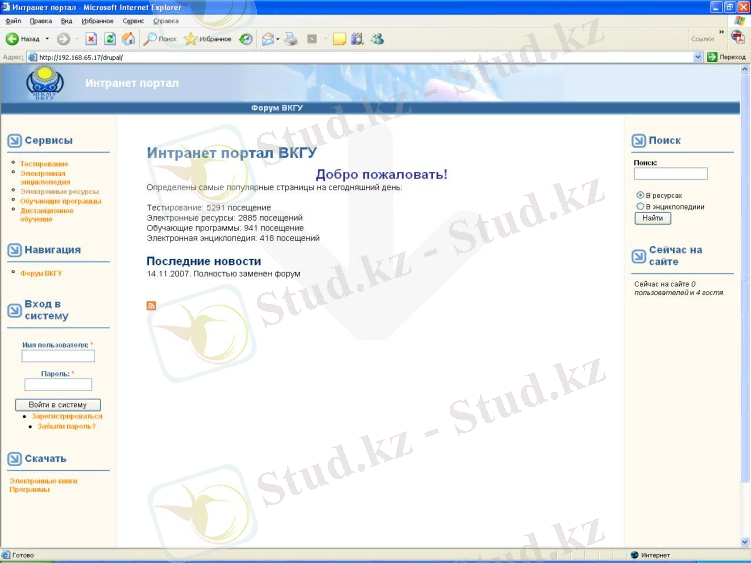The height and width of the screenshot is (563, 751).
Task: Open the Программы download link
Action: 29,490
